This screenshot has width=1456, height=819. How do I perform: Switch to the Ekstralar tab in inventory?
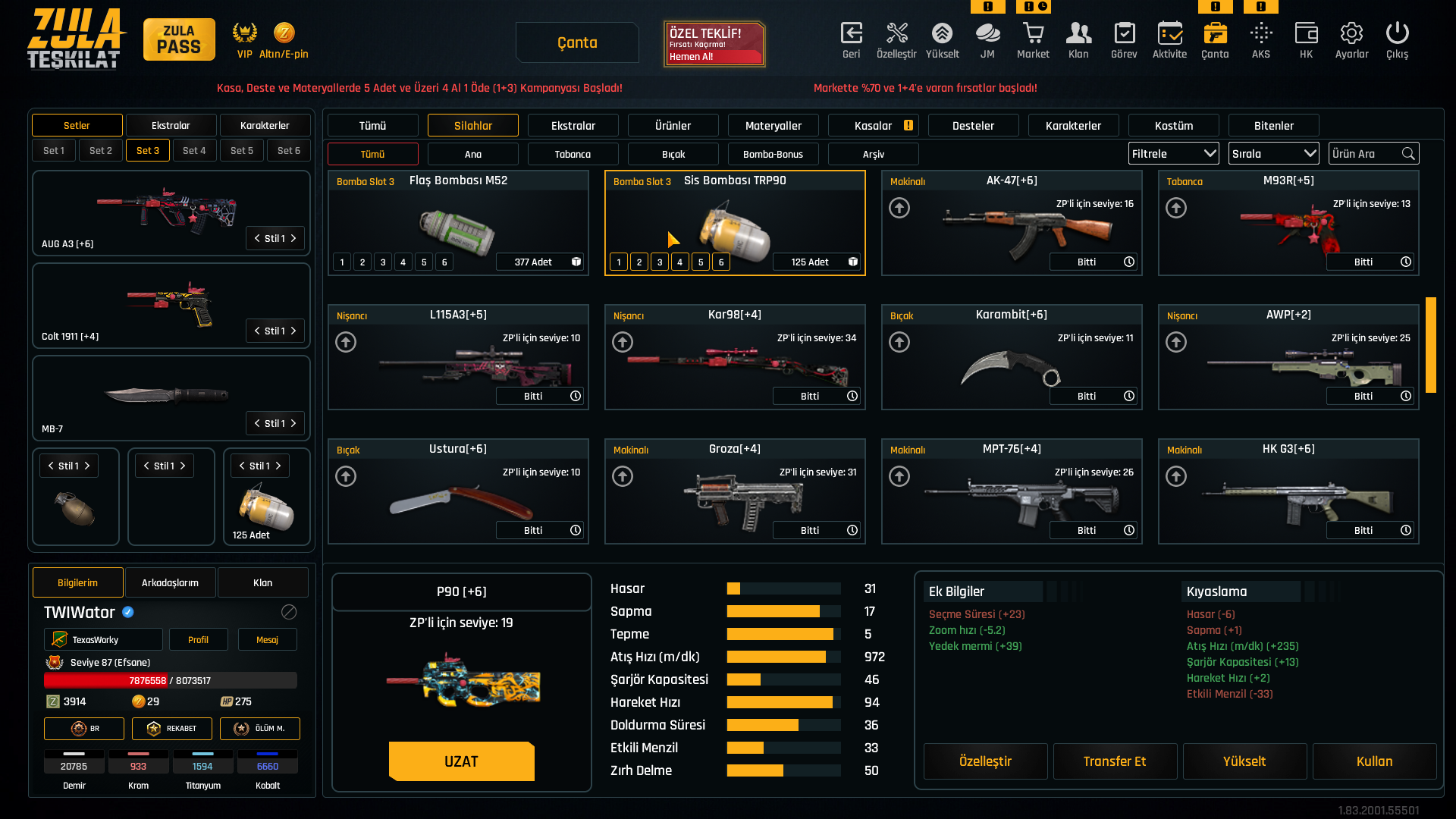coord(573,125)
